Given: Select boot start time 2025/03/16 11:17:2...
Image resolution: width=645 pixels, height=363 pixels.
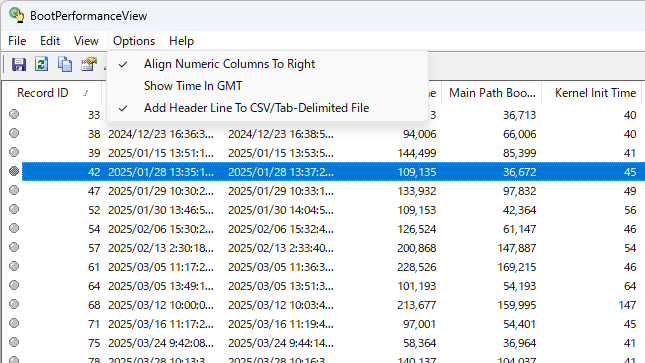Looking at the screenshot, I should (x=161, y=324).
